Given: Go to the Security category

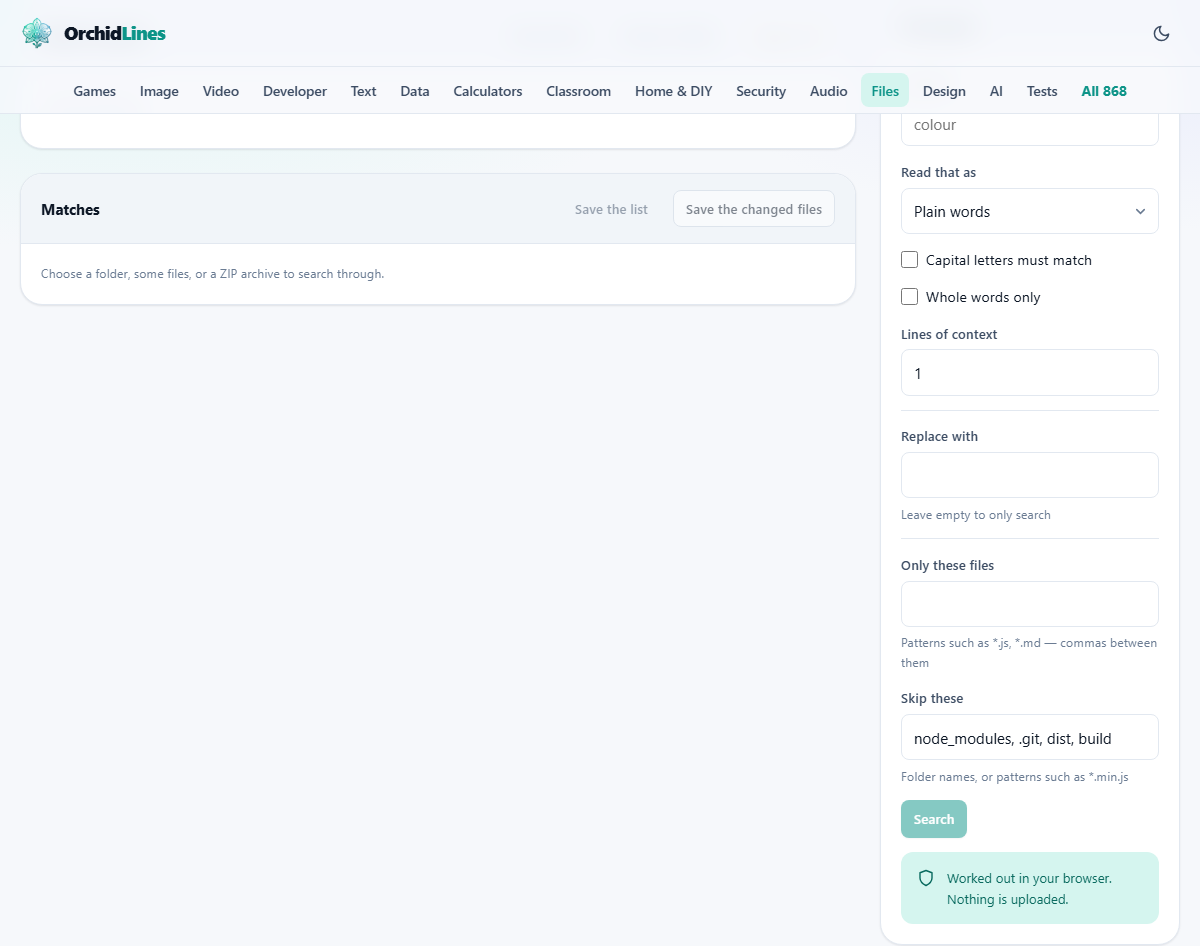Looking at the screenshot, I should coord(761,91).
